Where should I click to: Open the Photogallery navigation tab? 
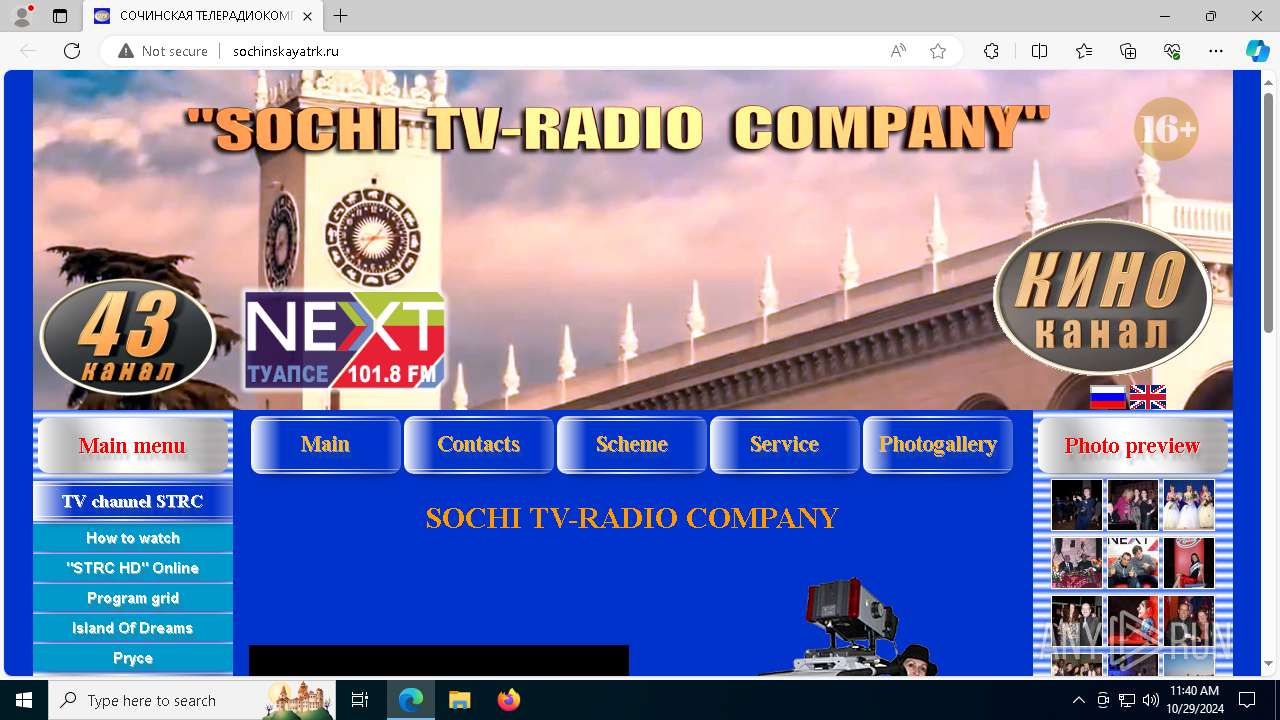click(x=937, y=445)
